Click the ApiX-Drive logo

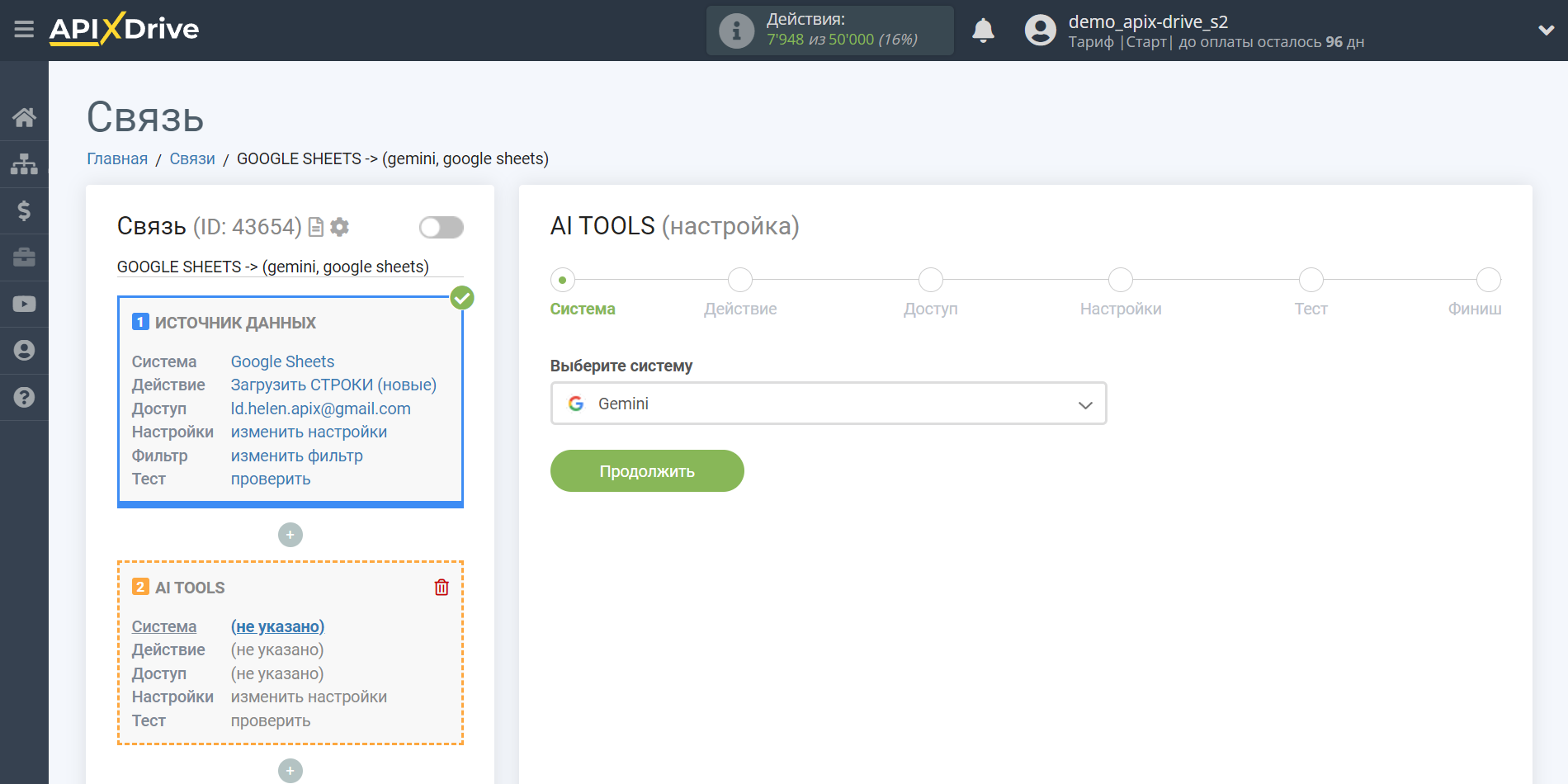point(124,29)
